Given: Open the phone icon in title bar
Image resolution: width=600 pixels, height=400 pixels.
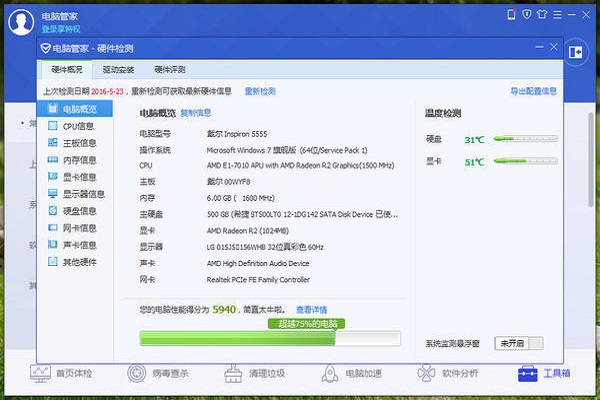Looking at the screenshot, I should 511,15.
